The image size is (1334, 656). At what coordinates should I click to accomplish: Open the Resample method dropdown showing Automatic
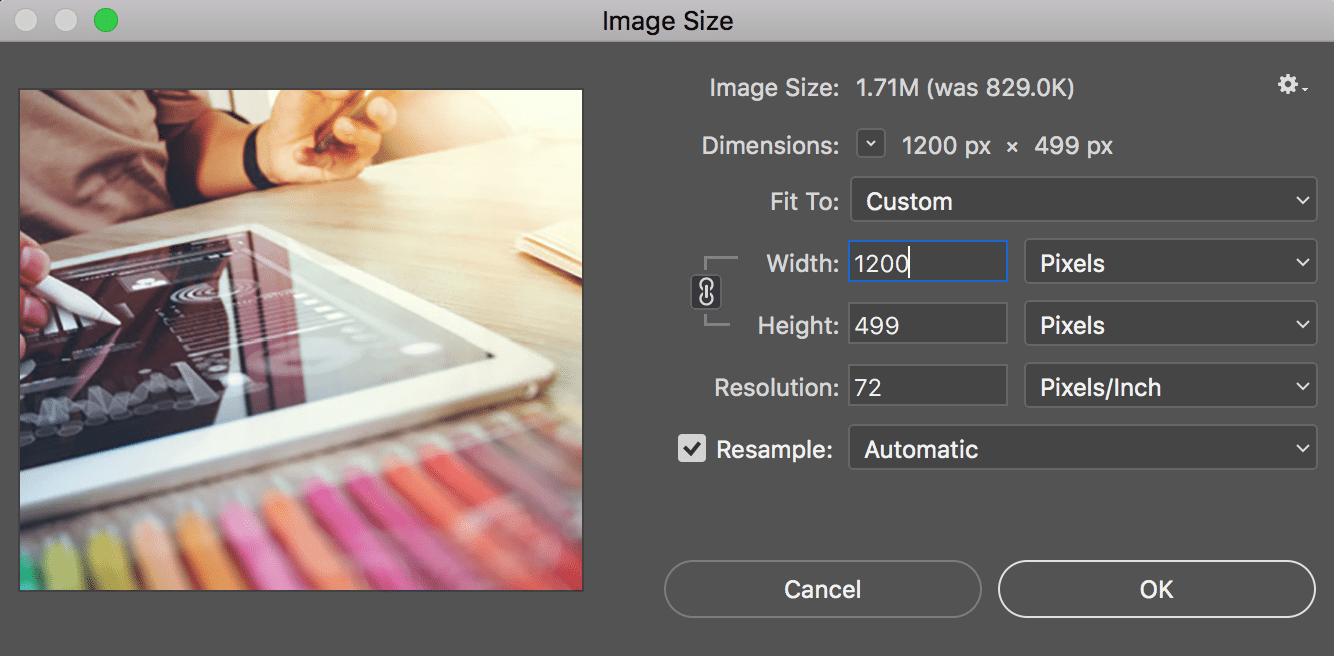[1083, 448]
